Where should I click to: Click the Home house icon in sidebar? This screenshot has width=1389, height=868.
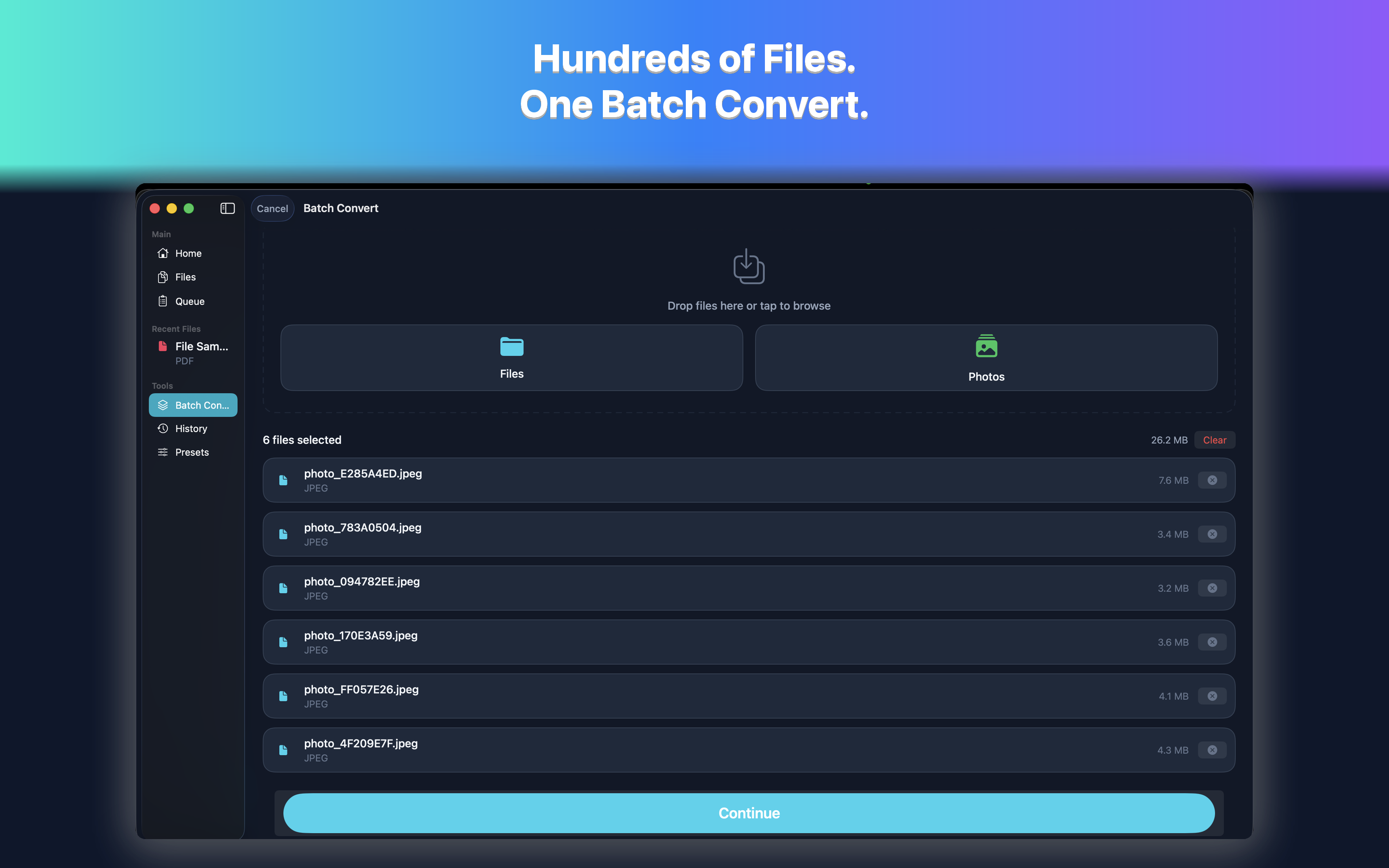[x=163, y=253]
